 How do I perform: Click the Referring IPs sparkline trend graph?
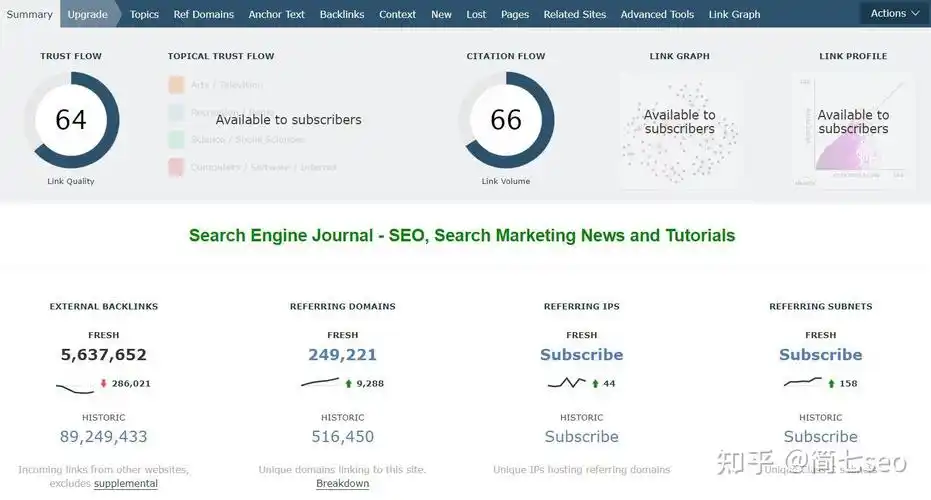click(566, 383)
